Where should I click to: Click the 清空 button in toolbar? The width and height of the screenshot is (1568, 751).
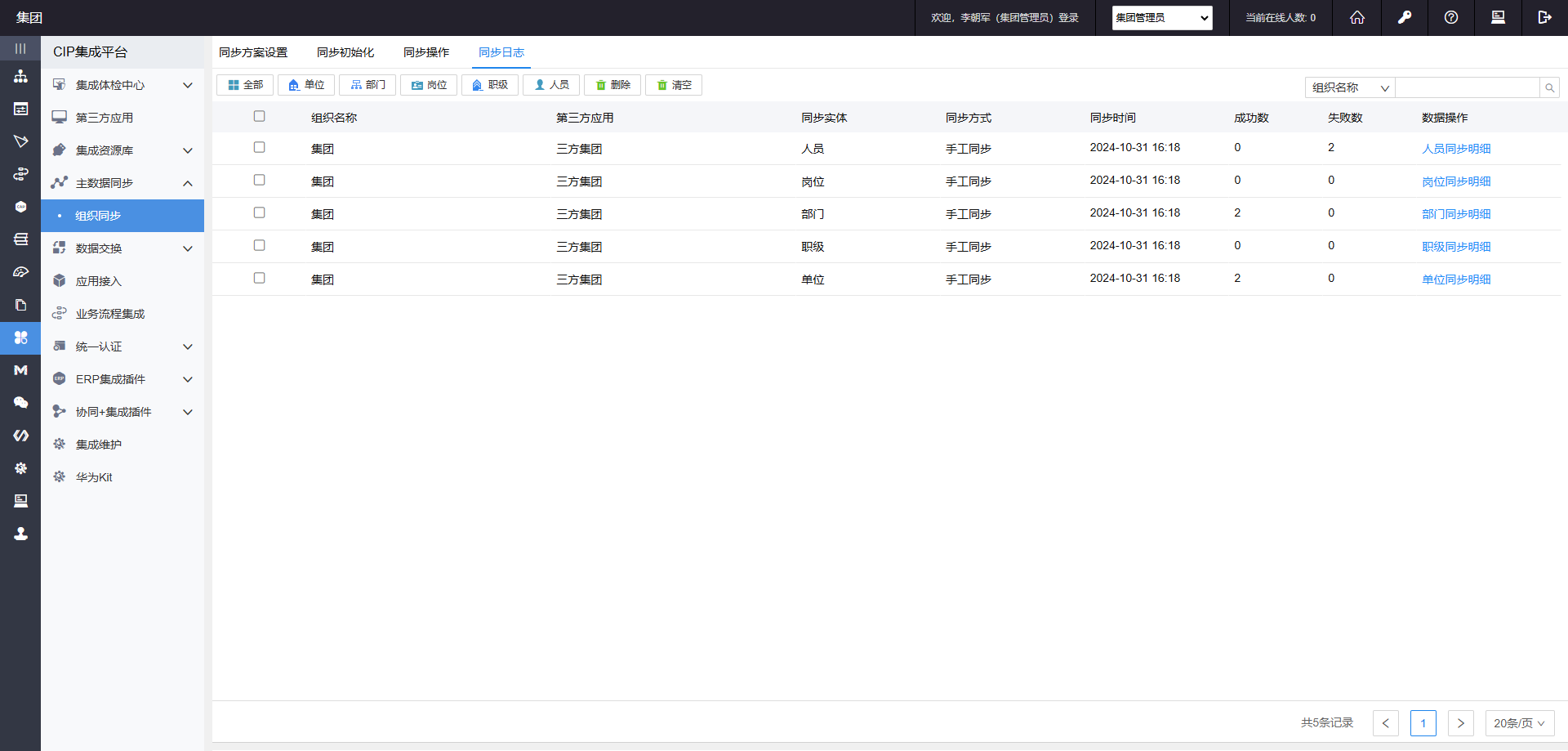click(674, 85)
